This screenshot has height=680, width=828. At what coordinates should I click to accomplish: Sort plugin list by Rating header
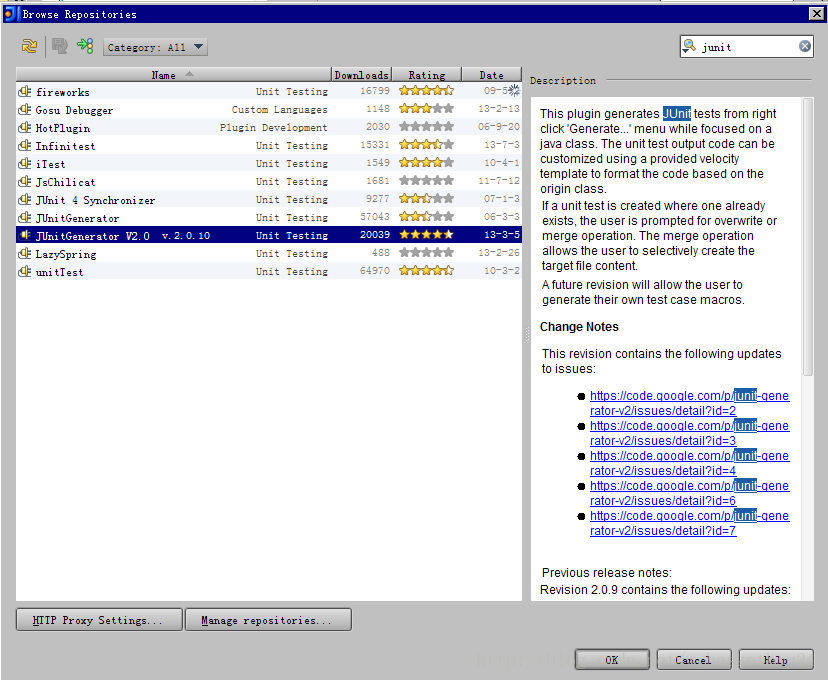coord(426,75)
